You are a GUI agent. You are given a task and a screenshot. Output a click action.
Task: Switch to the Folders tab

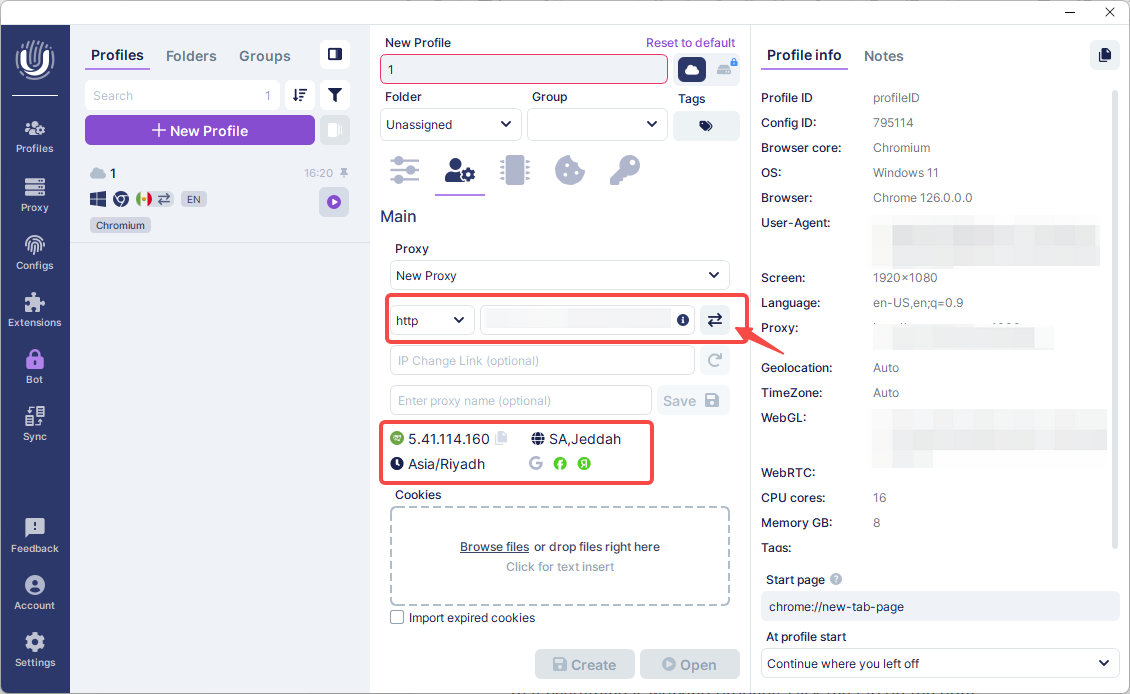click(x=191, y=56)
